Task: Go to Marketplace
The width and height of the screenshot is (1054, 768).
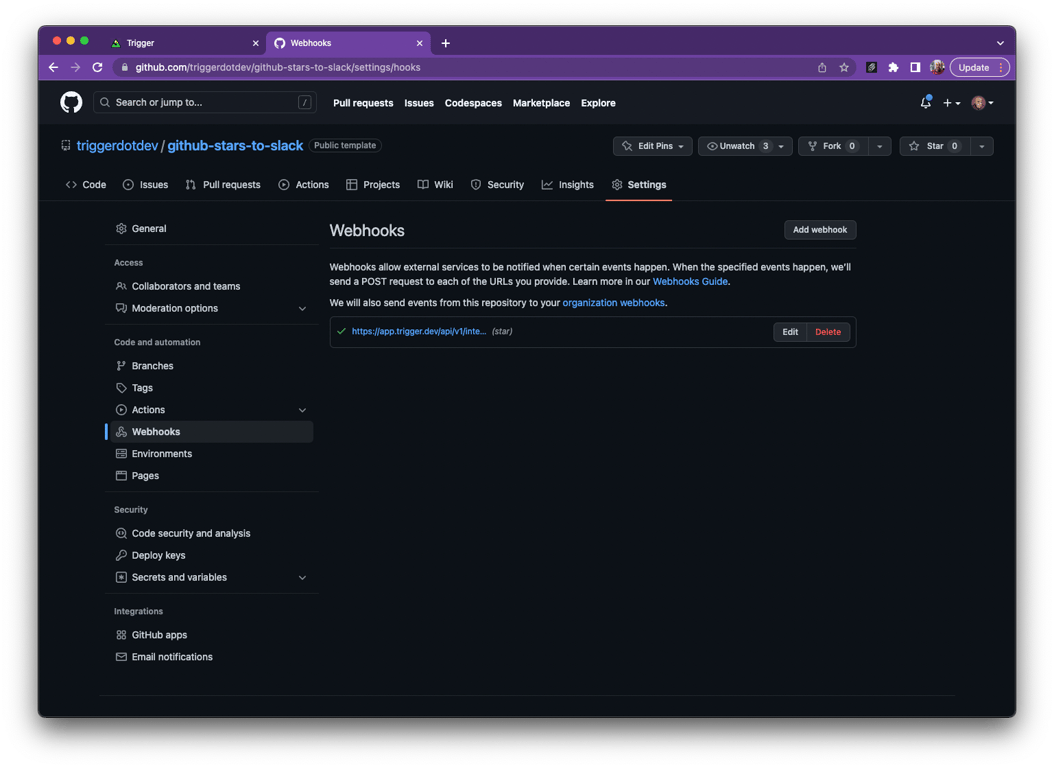Action: [x=541, y=103]
